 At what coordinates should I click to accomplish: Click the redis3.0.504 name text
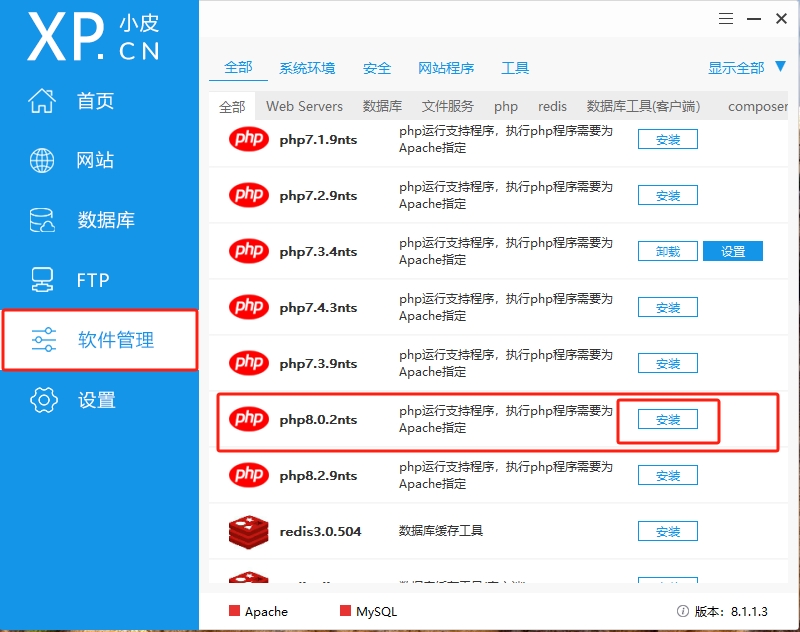click(x=320, y=532)
